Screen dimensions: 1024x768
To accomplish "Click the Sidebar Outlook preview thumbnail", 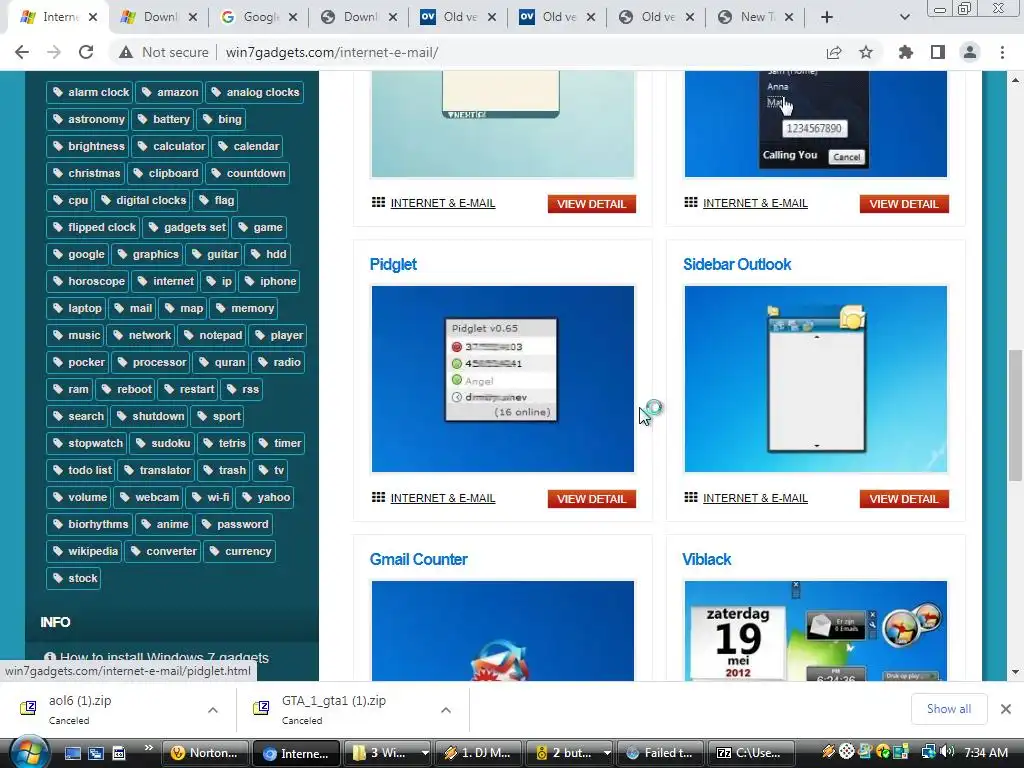I will pyautogui.click(x=816, y=379).
